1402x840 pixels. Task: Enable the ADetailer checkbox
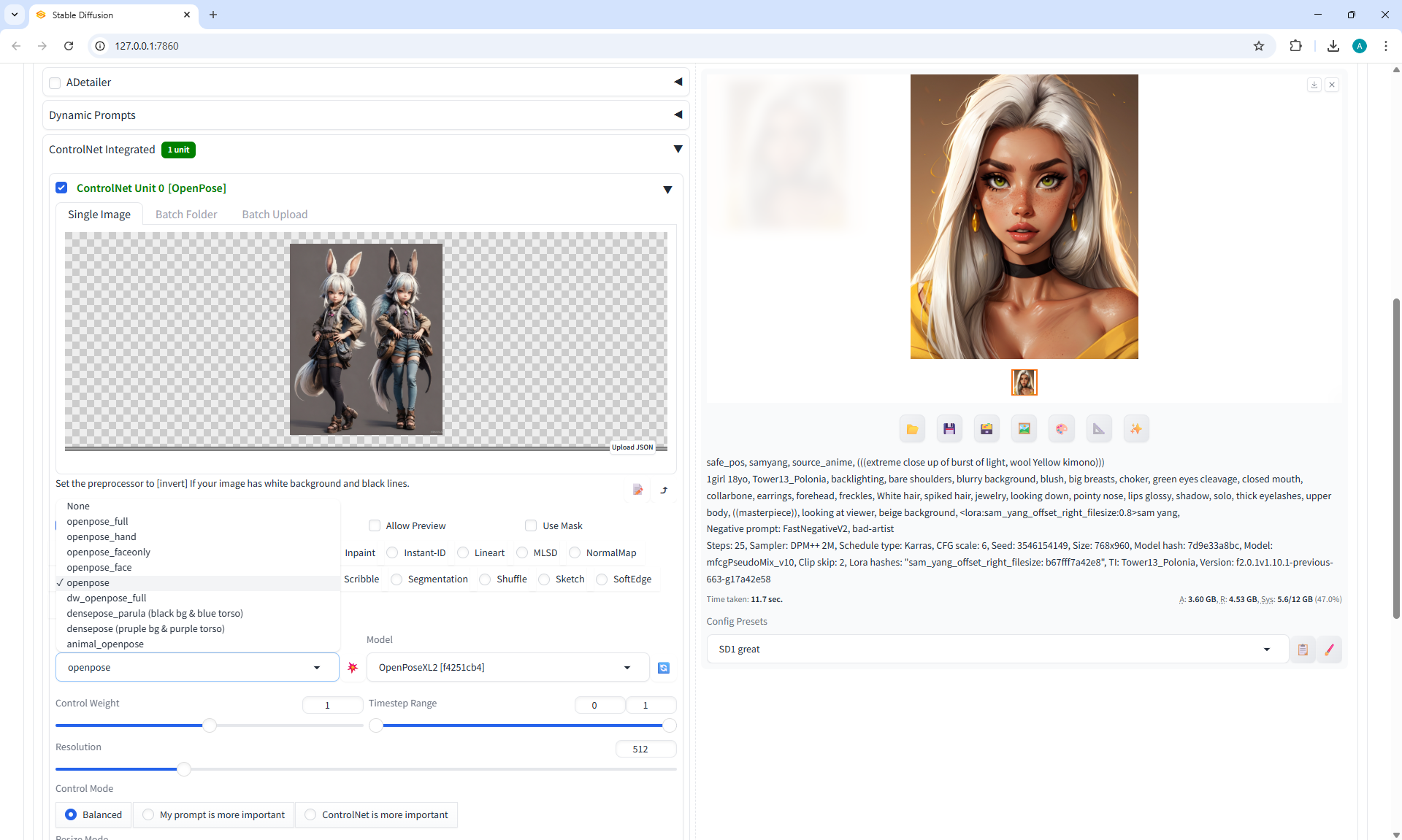(x=55, y=82)
